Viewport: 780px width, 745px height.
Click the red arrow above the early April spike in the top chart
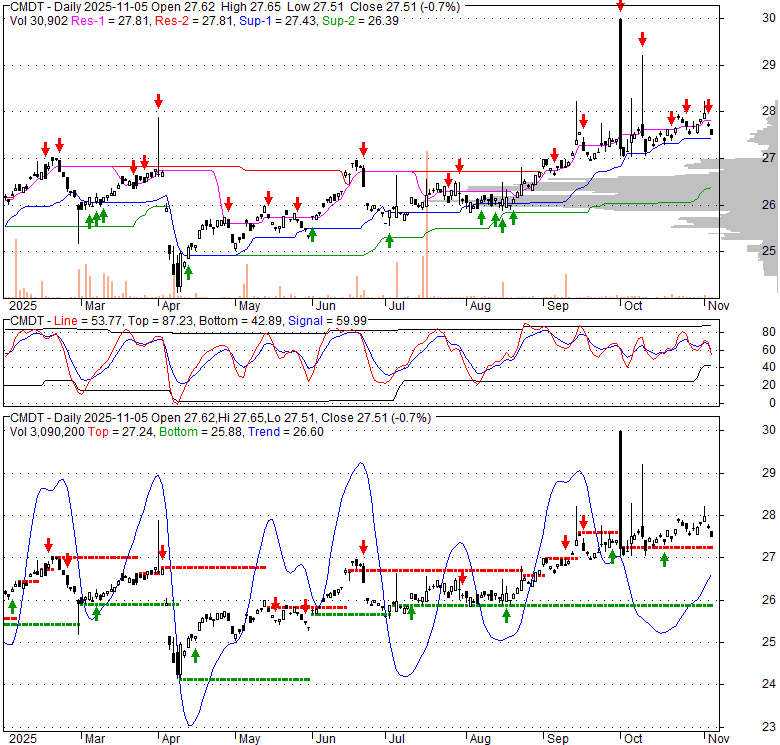click(x=158, y=101)
